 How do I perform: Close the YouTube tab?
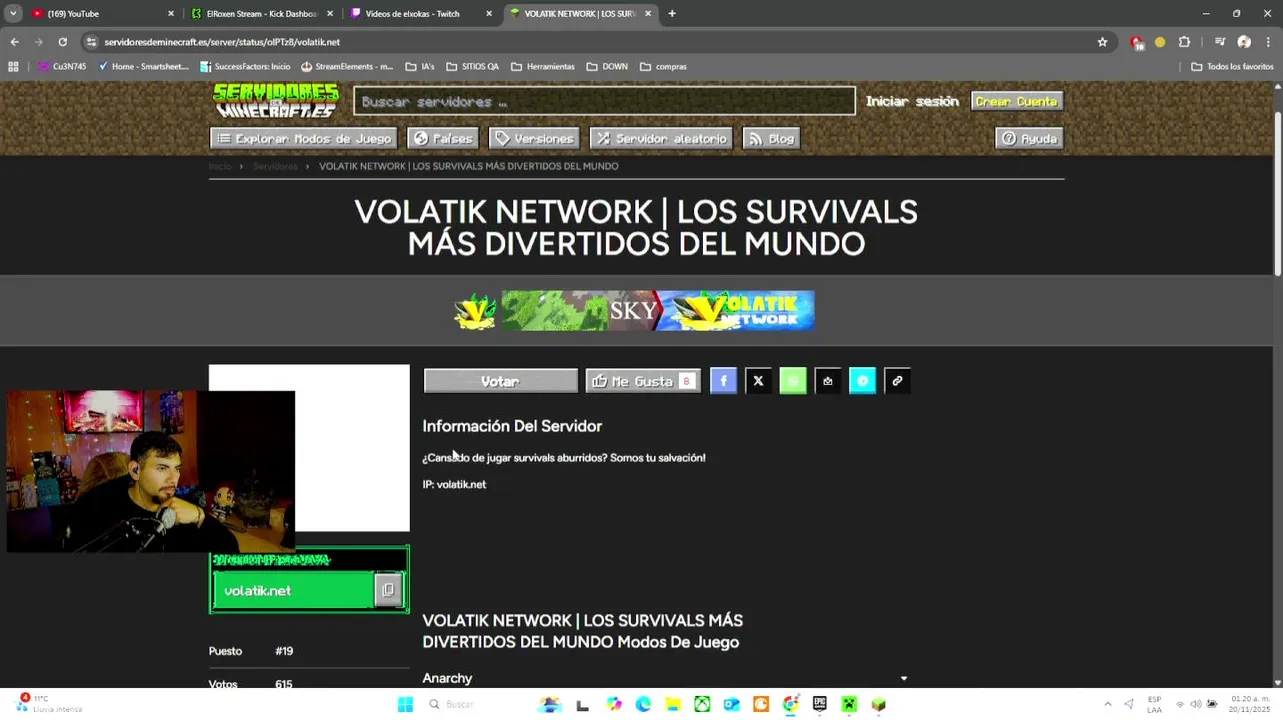pos(170,14)
